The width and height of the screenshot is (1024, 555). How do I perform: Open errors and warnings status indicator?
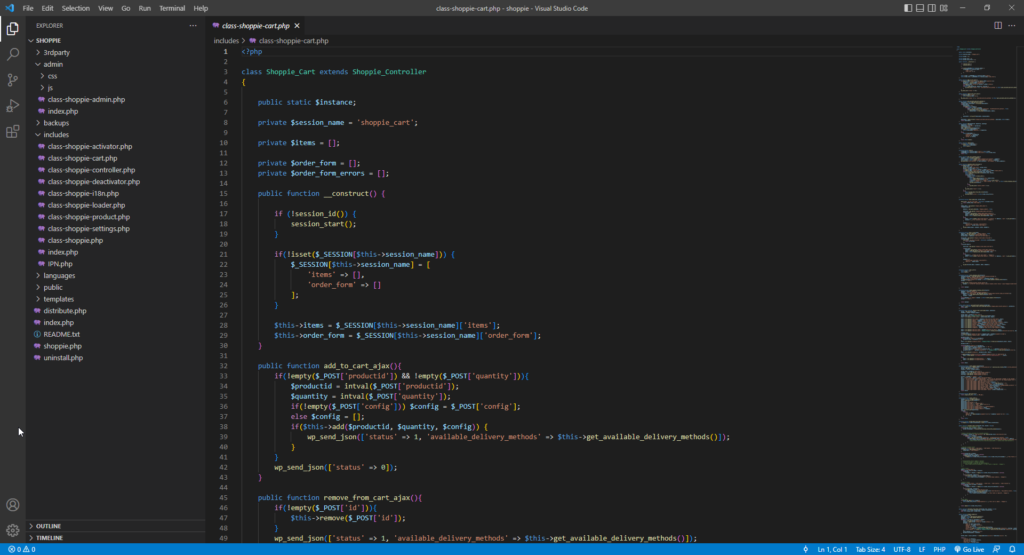(22, 549)
